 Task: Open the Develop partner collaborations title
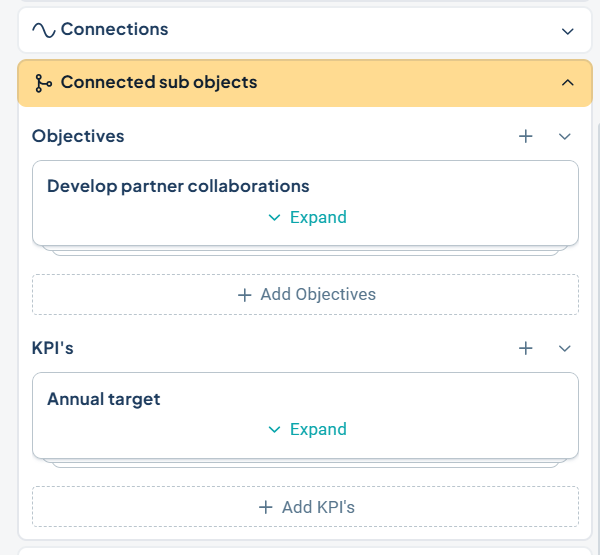[178, 186]
